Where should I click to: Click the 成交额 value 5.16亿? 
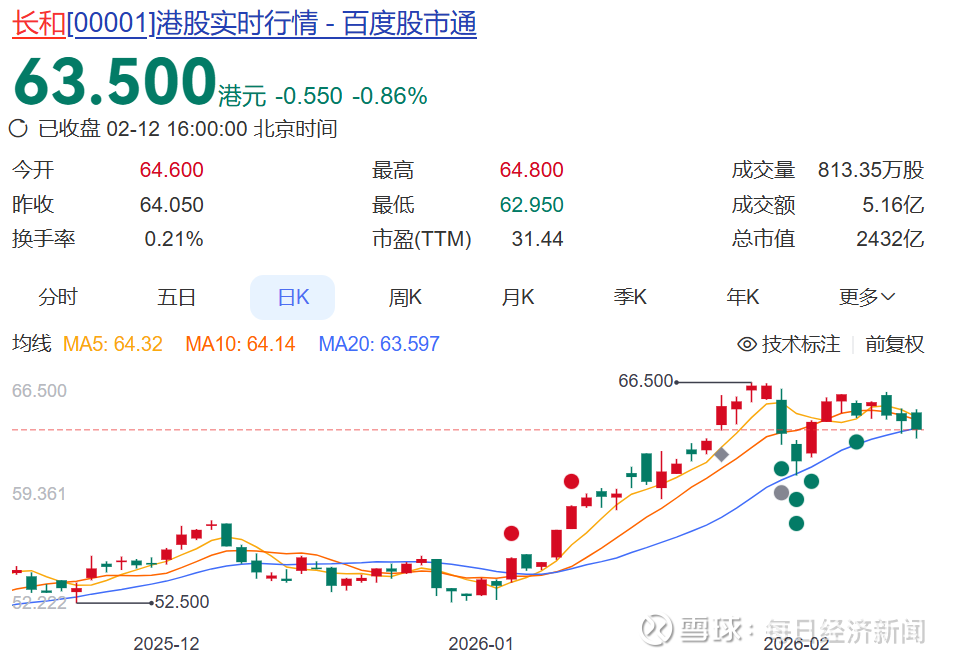(893, 204)
